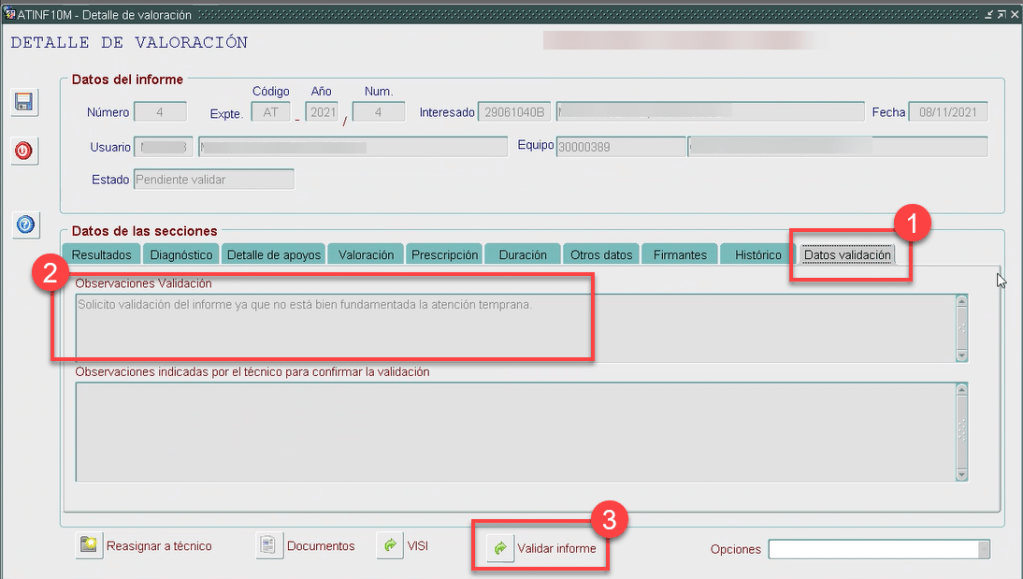Image resolution: width=1023 pixels, height=579 pixels.
Task: Switch to the Duración tab
Action: click(522, 255)
